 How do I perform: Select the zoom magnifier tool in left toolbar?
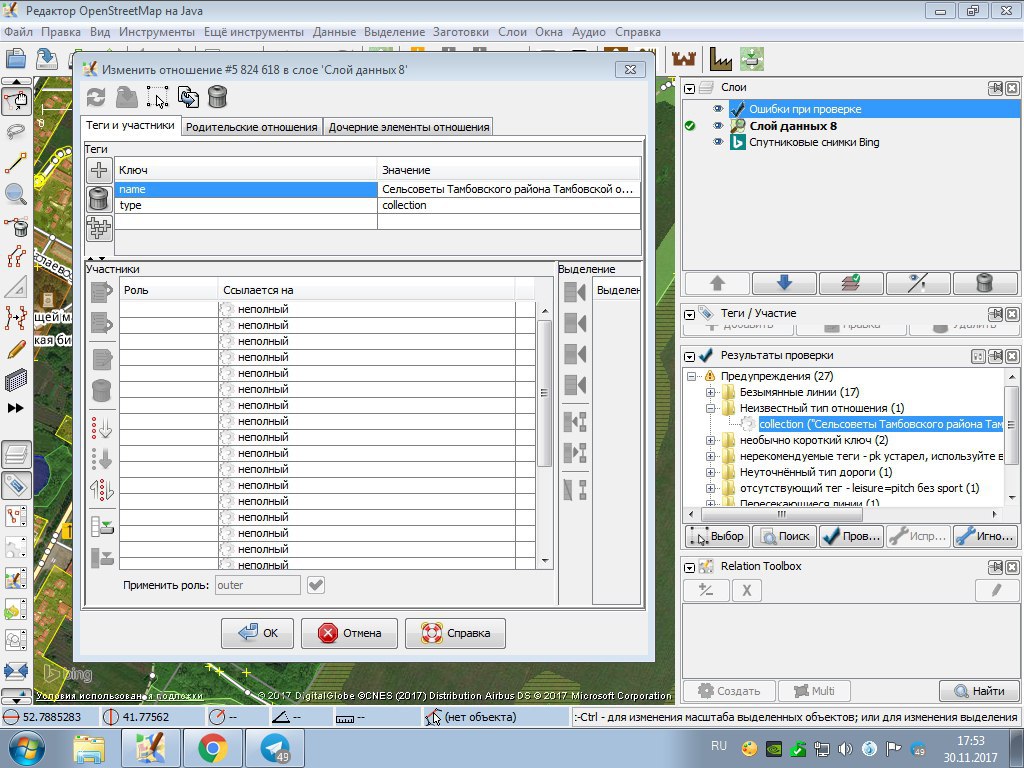[16, 194]
